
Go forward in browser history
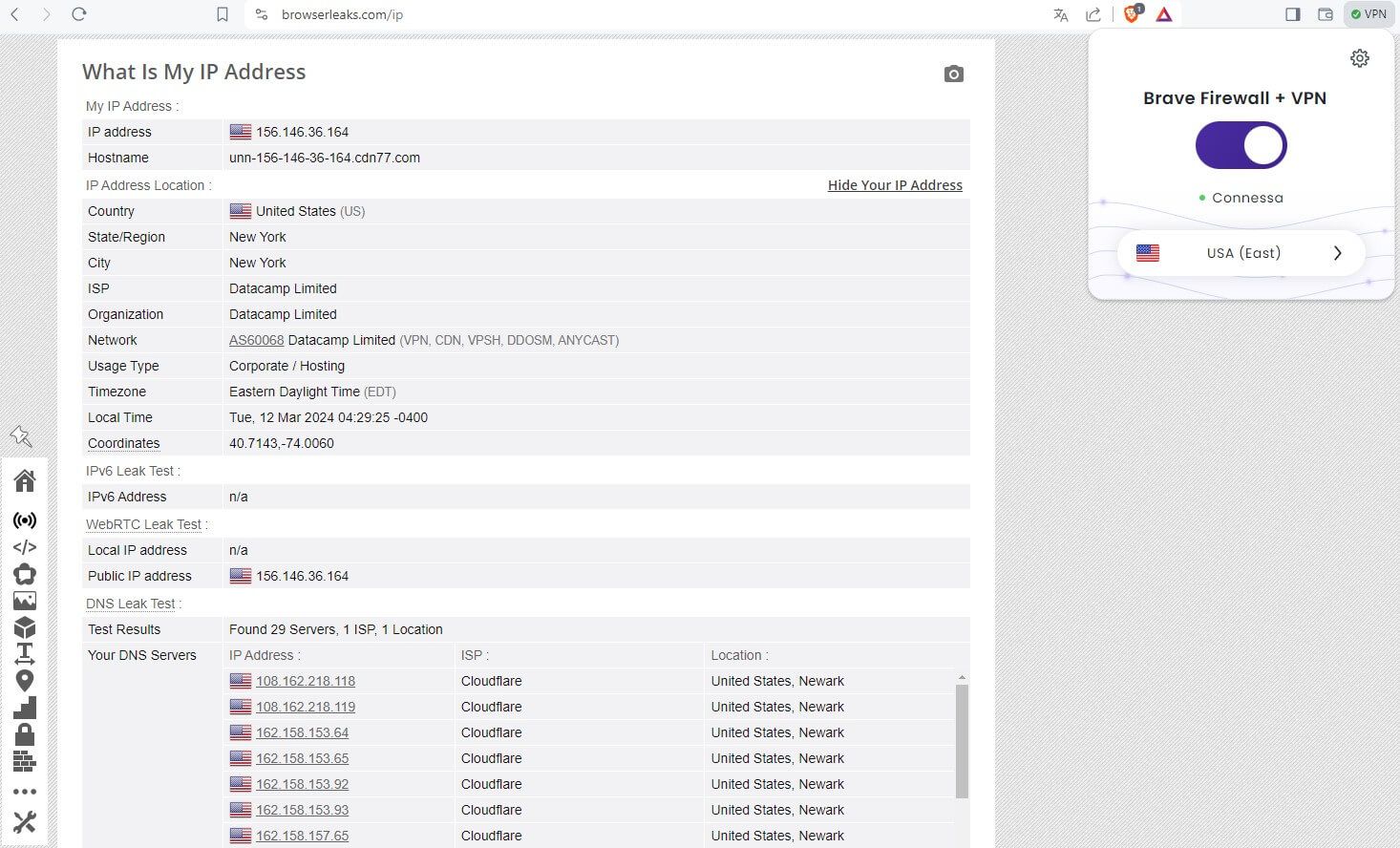click(x=46, y=14)
